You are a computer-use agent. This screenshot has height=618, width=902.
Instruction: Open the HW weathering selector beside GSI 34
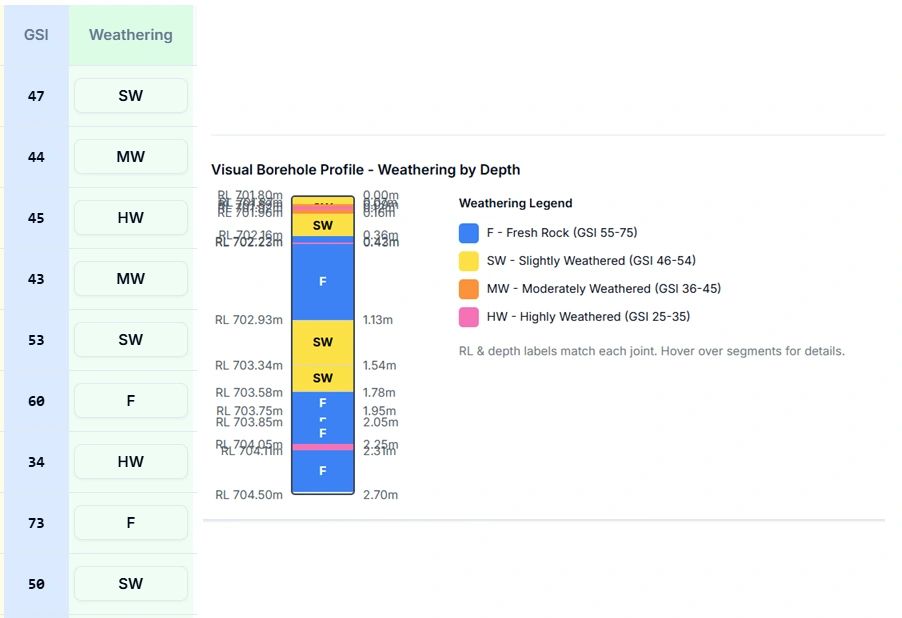tap(131, 462)
